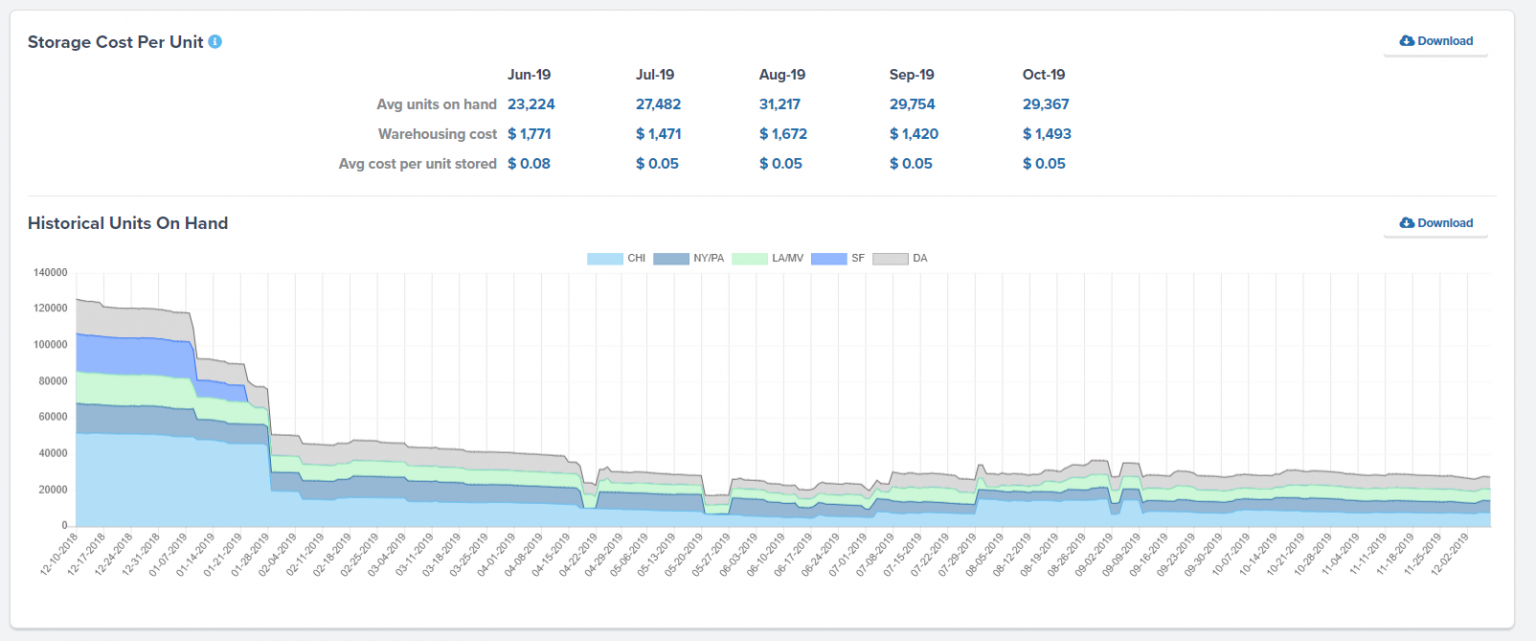The height and width of the screenshot is (641, 1536).
Task: Click the $0.08 avg cost per unit
Action: pos(529,164)
